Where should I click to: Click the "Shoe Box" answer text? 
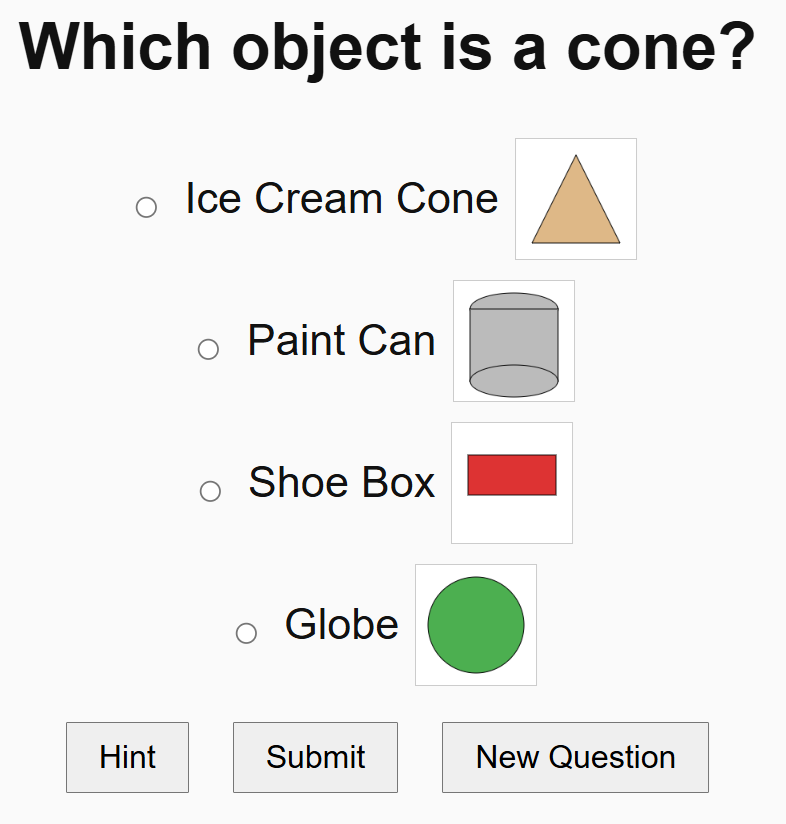click(x=342, y=483)
